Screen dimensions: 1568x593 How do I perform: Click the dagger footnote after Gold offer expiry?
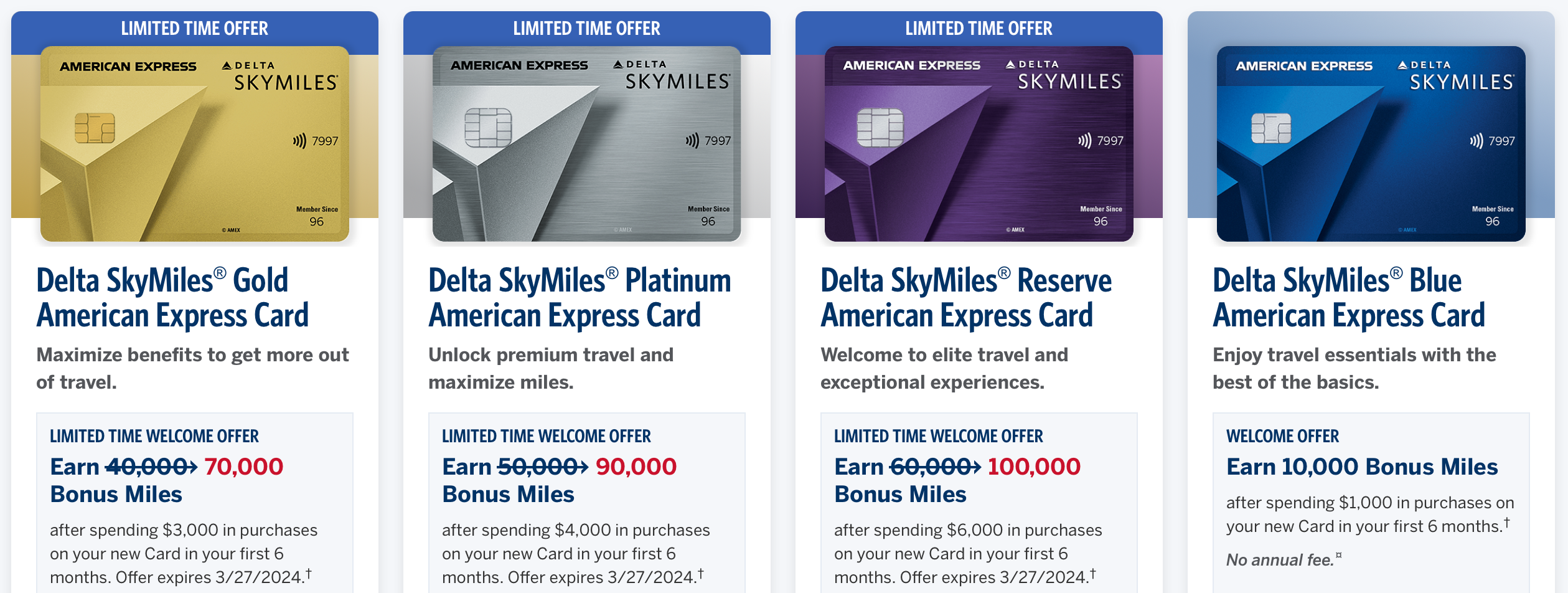coord(309,572)
